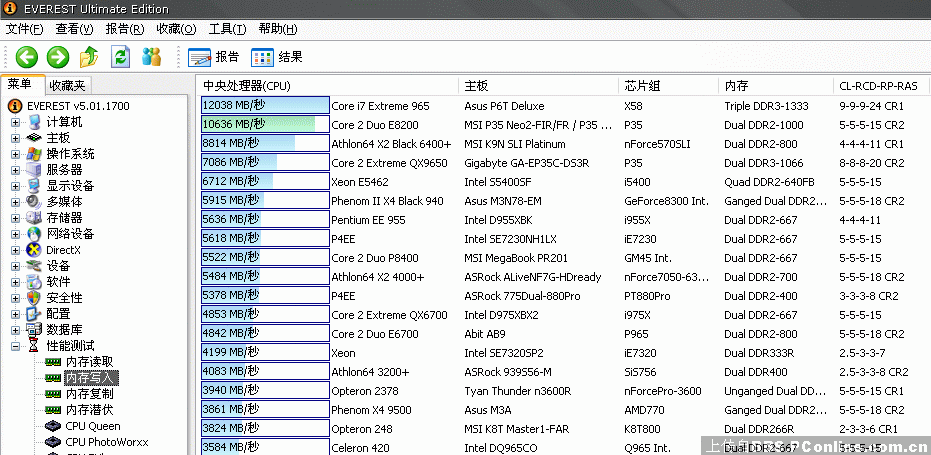Screen dimensions: 931x455
Task: Open the 文件(F) menu
Action: tap(24, 29)
